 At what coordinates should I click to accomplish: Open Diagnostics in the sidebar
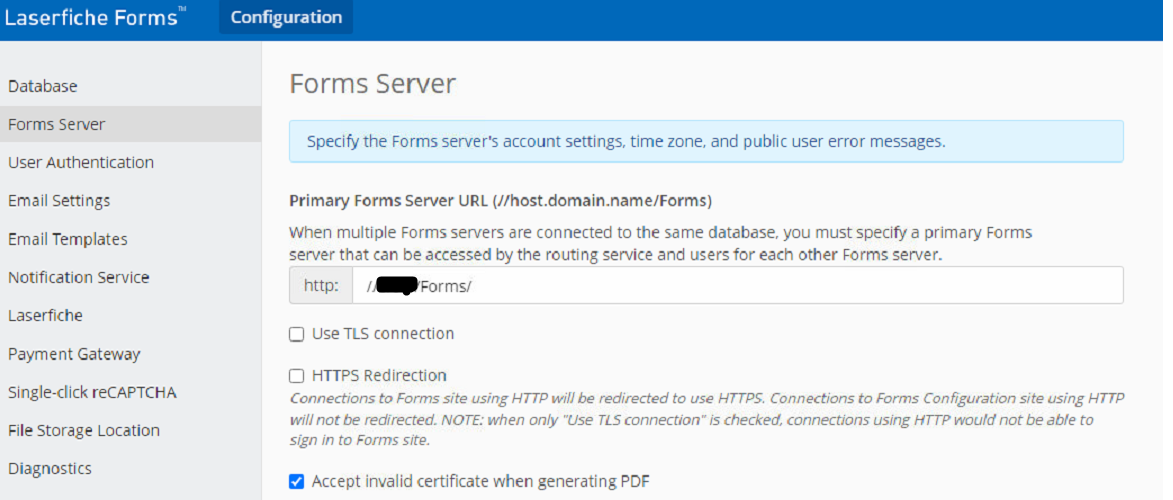49,469
